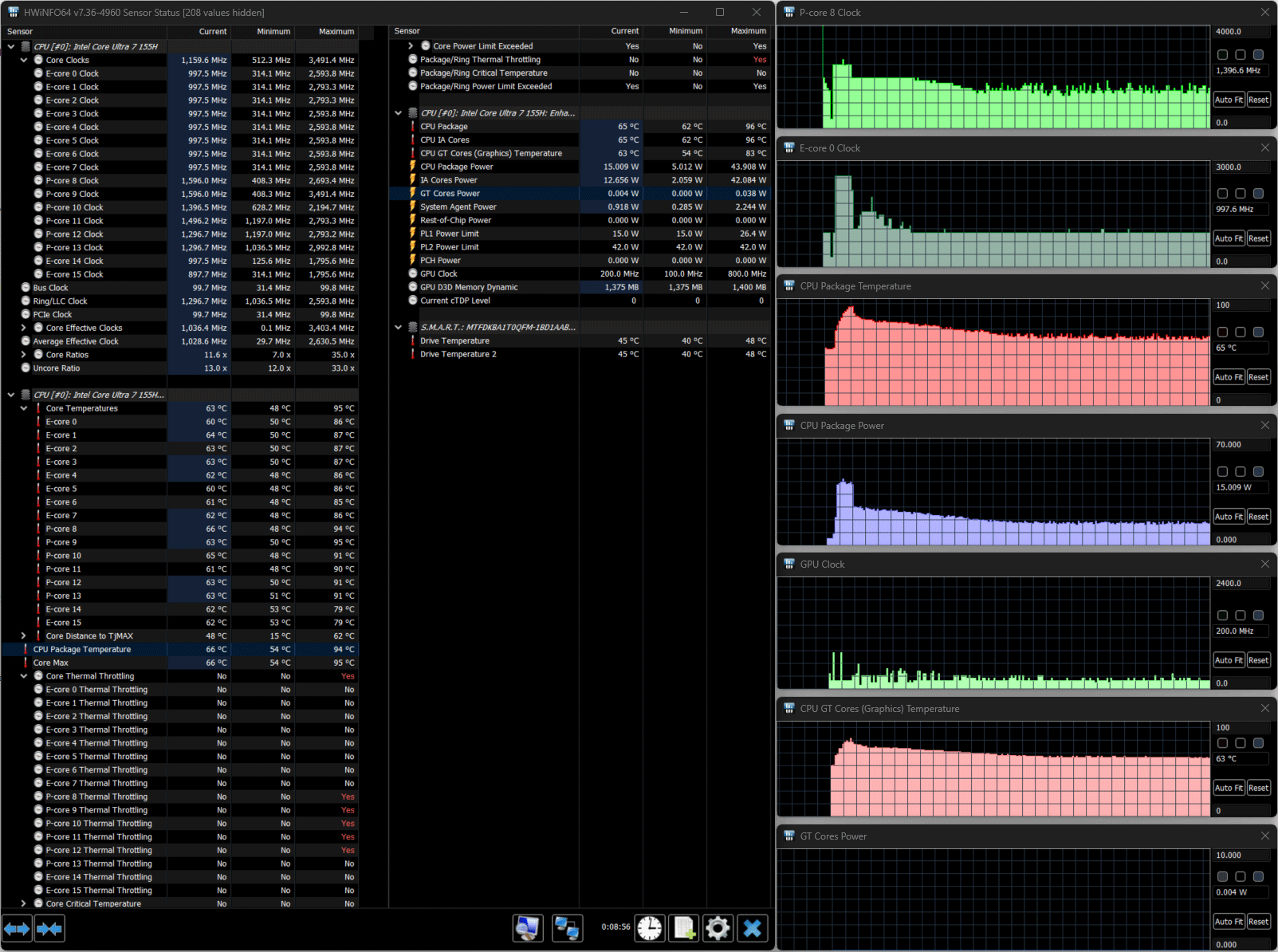Collapse the S.M.A.R.T. sensor section
This screenshot has height=952, width=1278.
pos(399,327)
